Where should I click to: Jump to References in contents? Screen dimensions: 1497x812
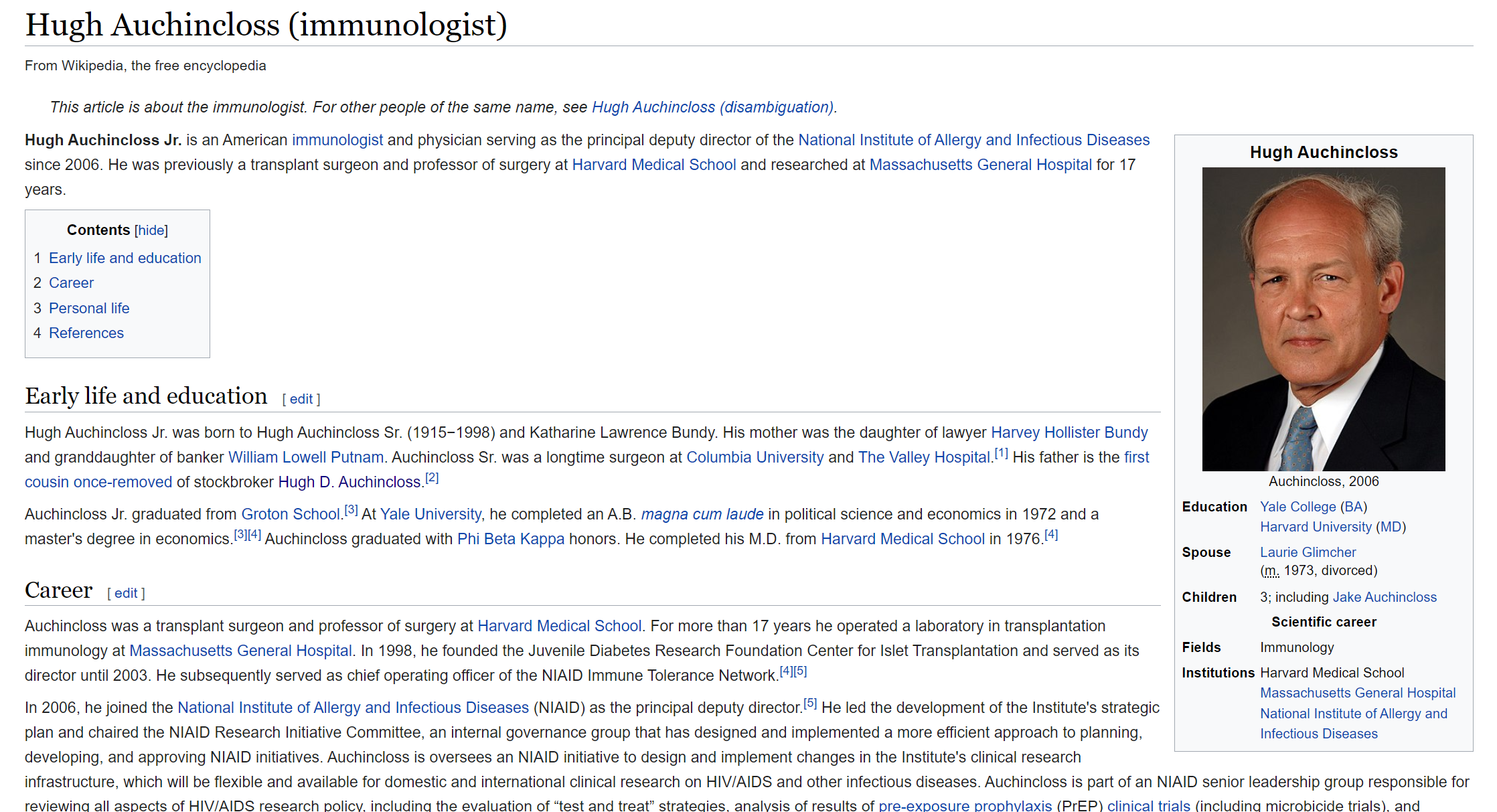pos(86,333)
